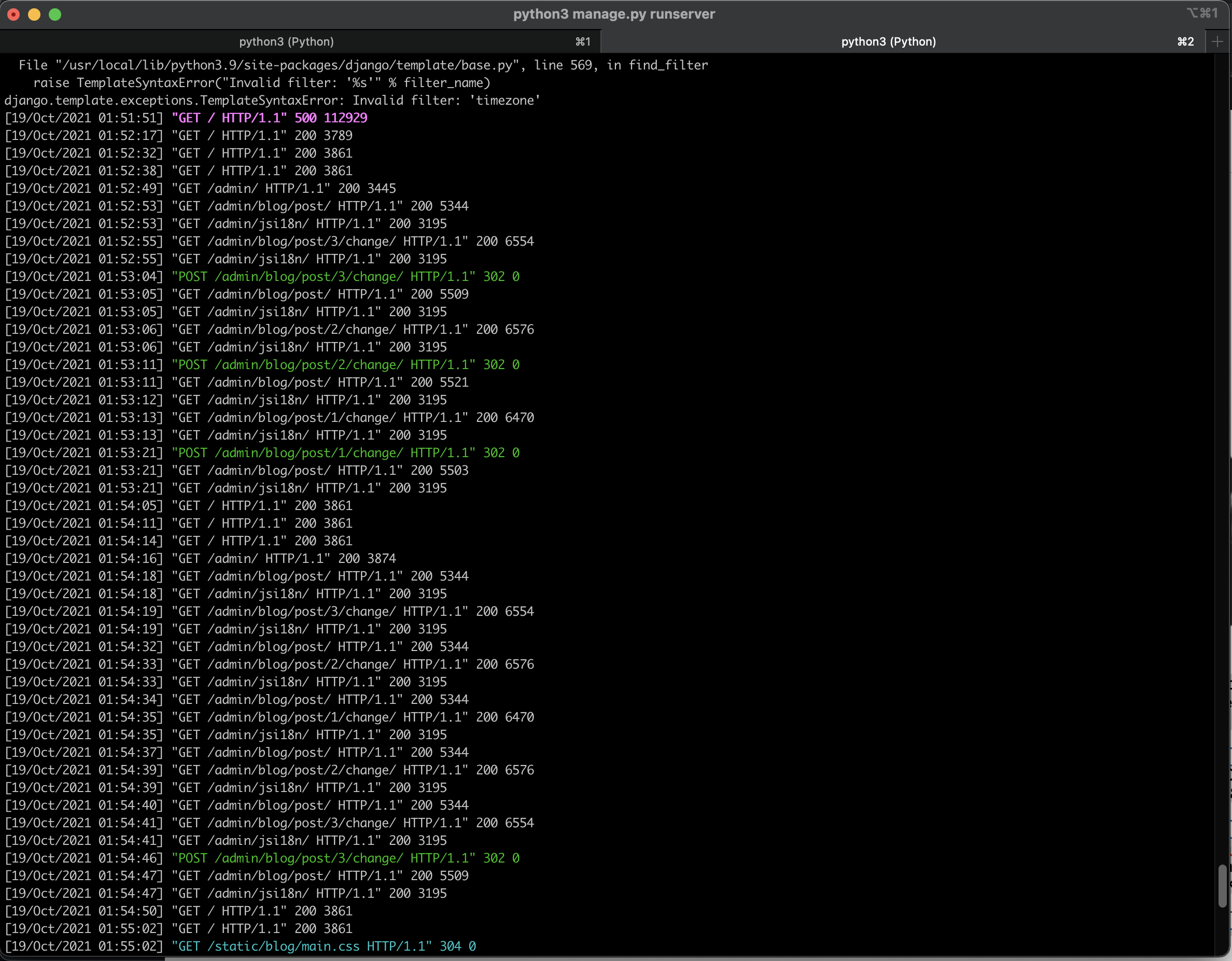Click the File base.py line 569 traceback line
This screenshot has width=1232, height=961.
pos(363,65)
